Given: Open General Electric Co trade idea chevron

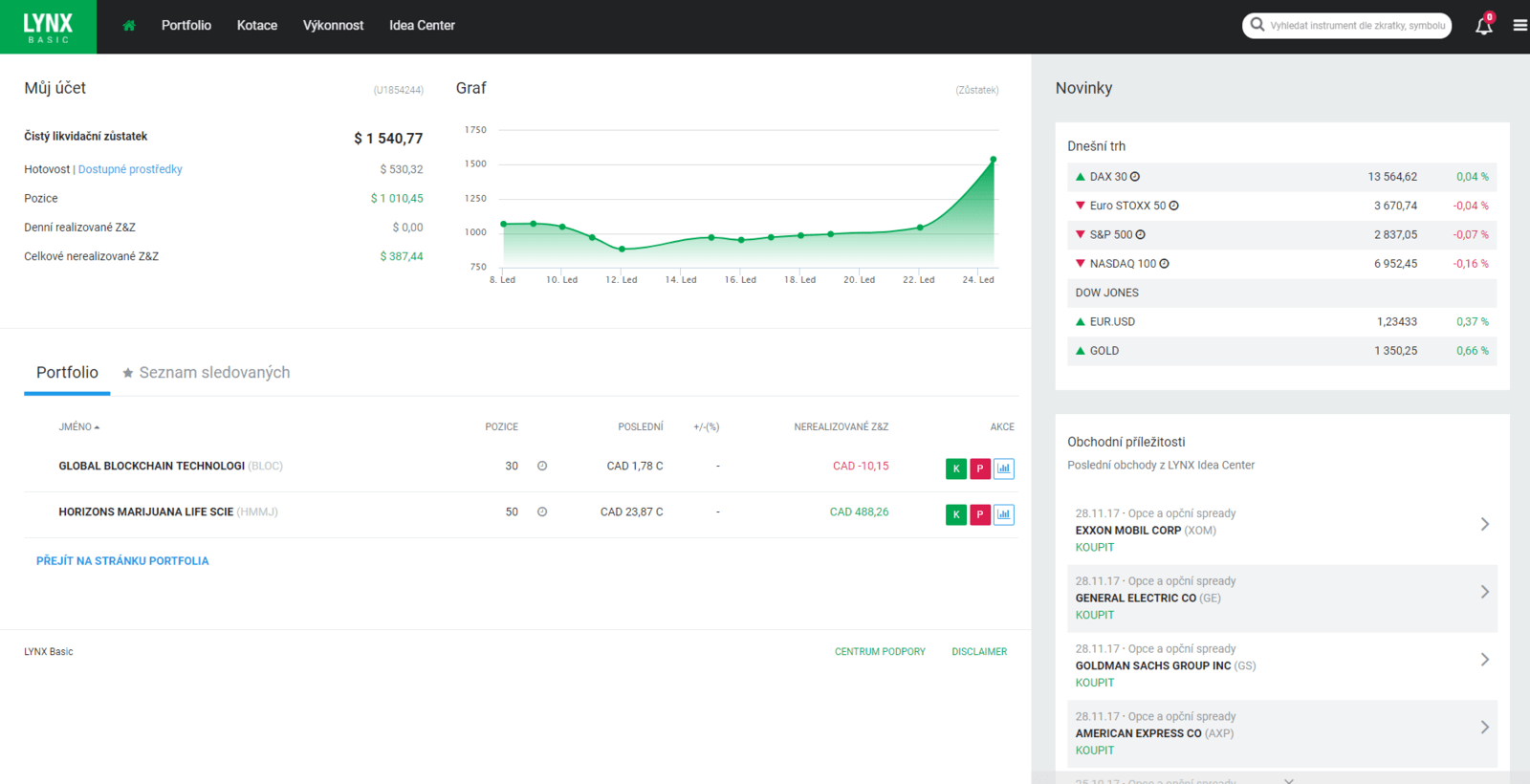Looking at the screenshot, I should 1485,592.
